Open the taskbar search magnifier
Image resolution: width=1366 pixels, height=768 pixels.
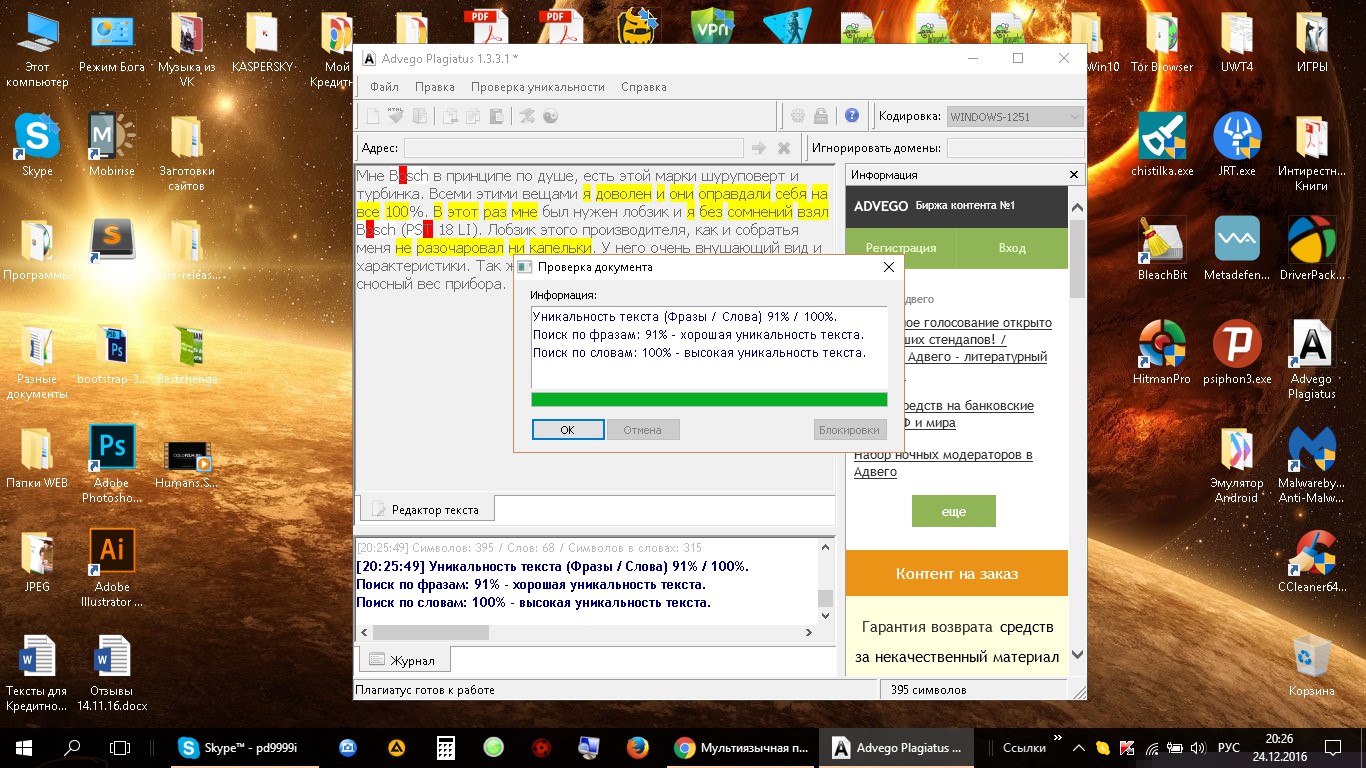[72, 747]
